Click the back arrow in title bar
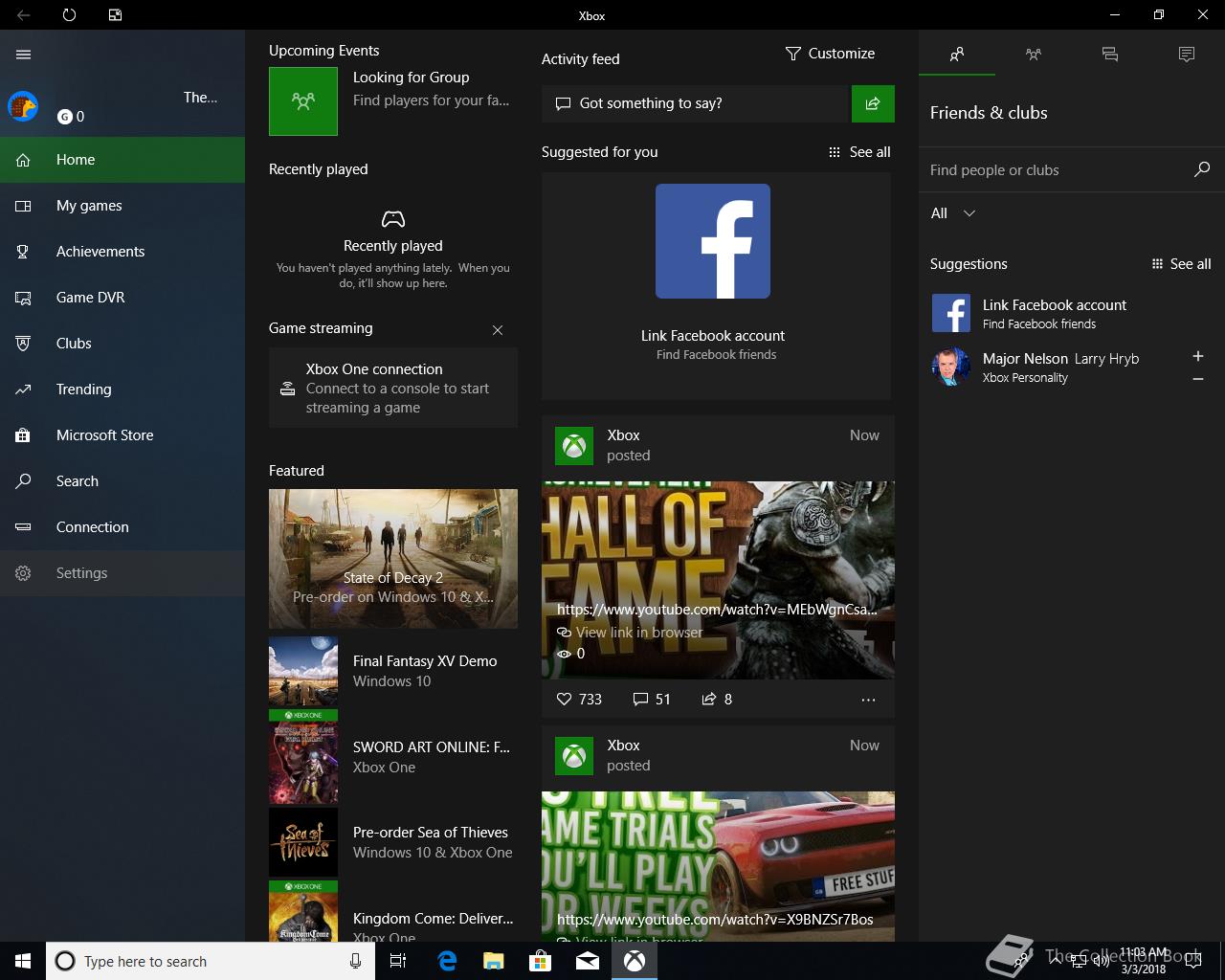The height and width of the screenshot is (980, 1225). [23, 15]
